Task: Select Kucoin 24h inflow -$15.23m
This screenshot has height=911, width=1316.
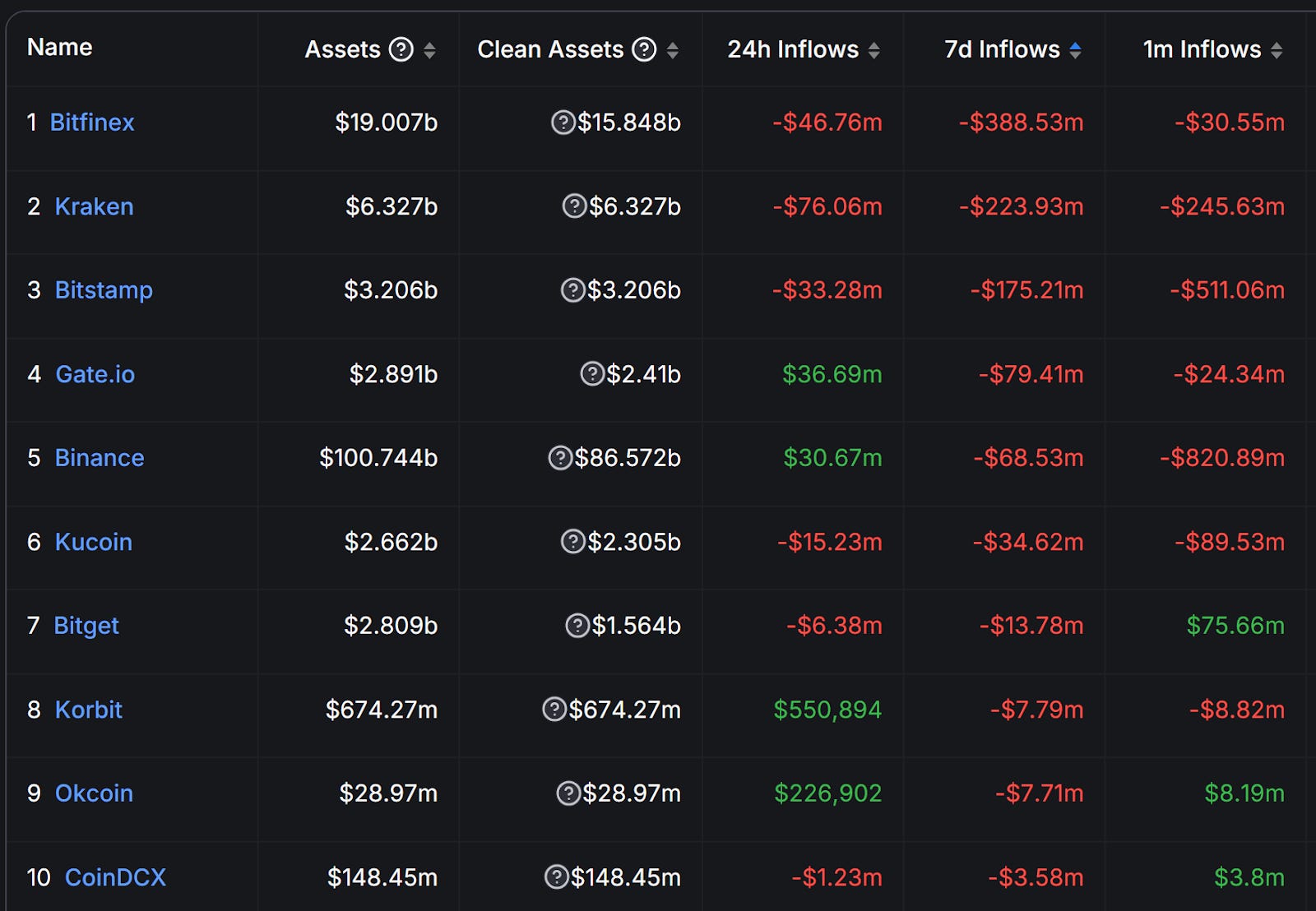Action: 830,542
